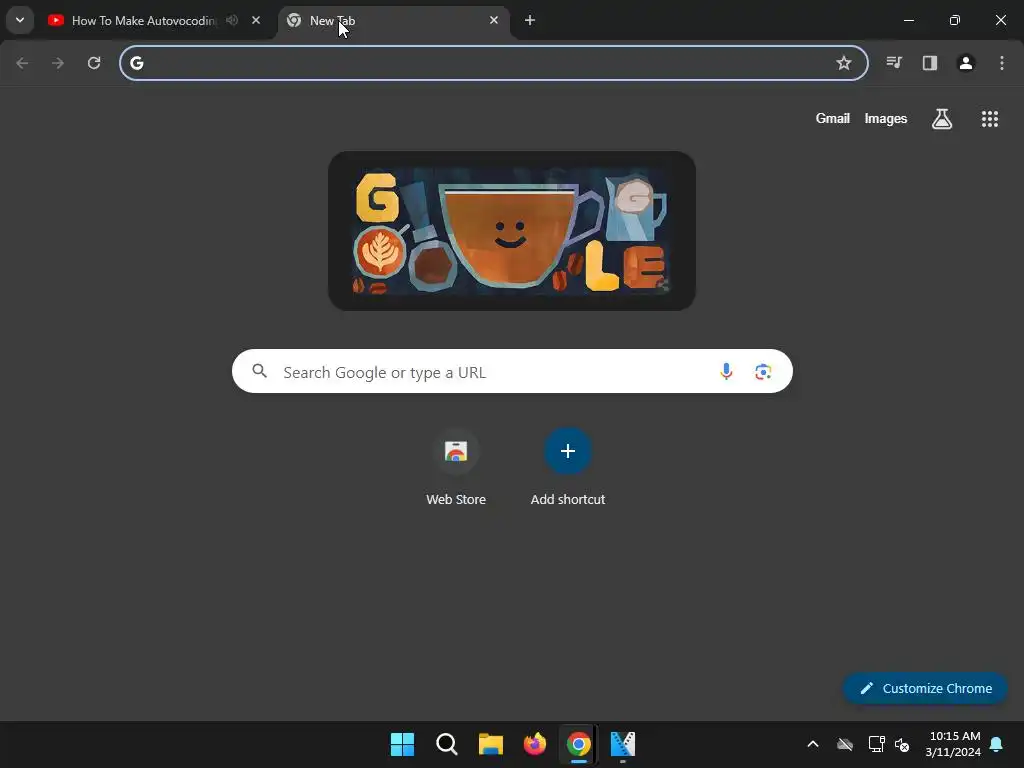Open the Chrome profile avatar menu
Image resolution: width=1024 pixels, height=768 pixels.
coord(966,63)
